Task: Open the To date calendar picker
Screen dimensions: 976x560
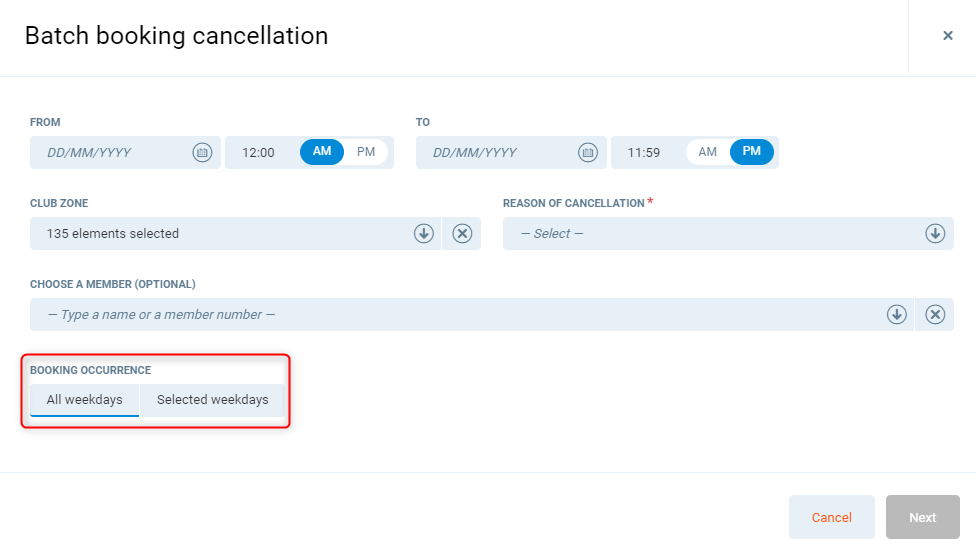Action: pos(588,153)
